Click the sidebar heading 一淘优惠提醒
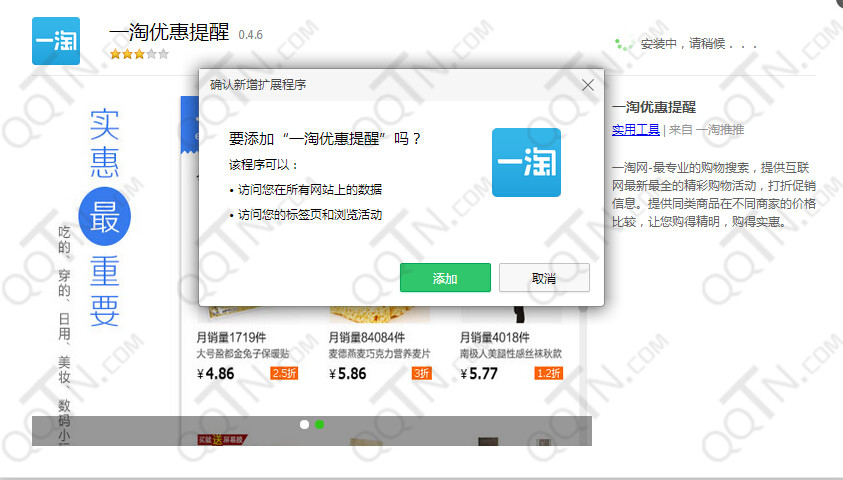843x480 pixels. (654, 108)
